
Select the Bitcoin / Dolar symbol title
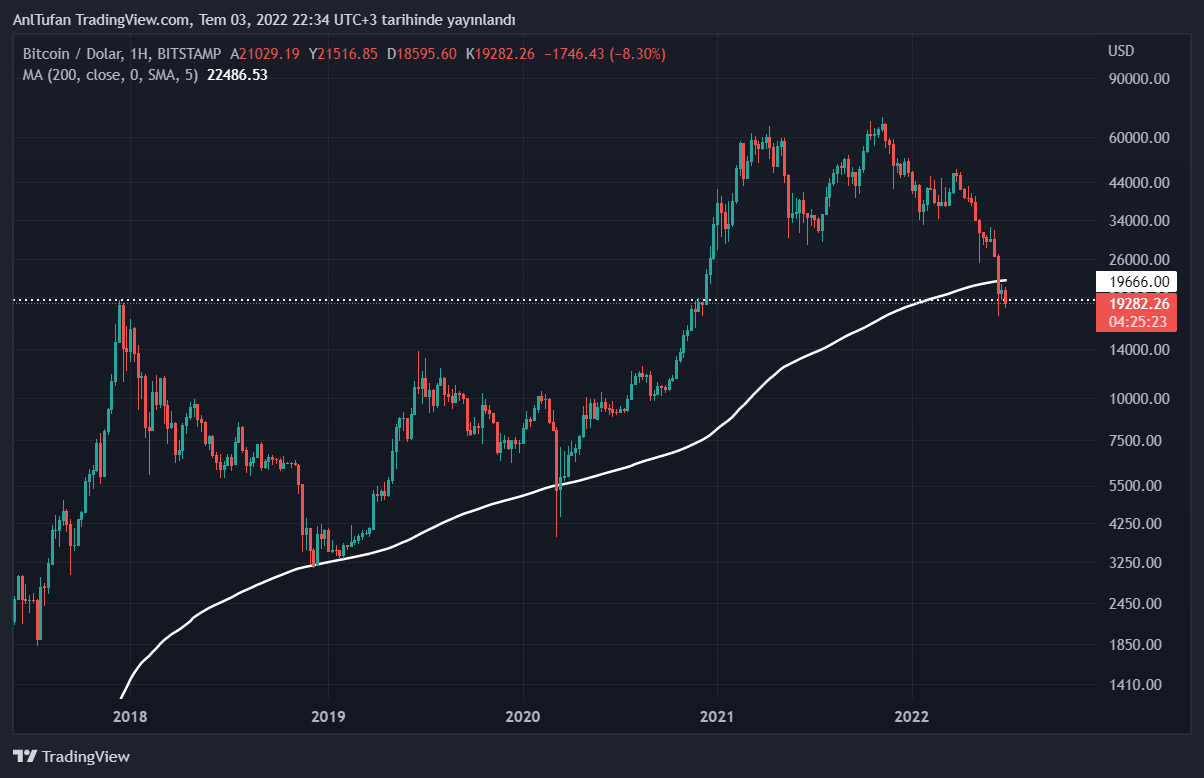pyautogui.click(x=72, y=54)
